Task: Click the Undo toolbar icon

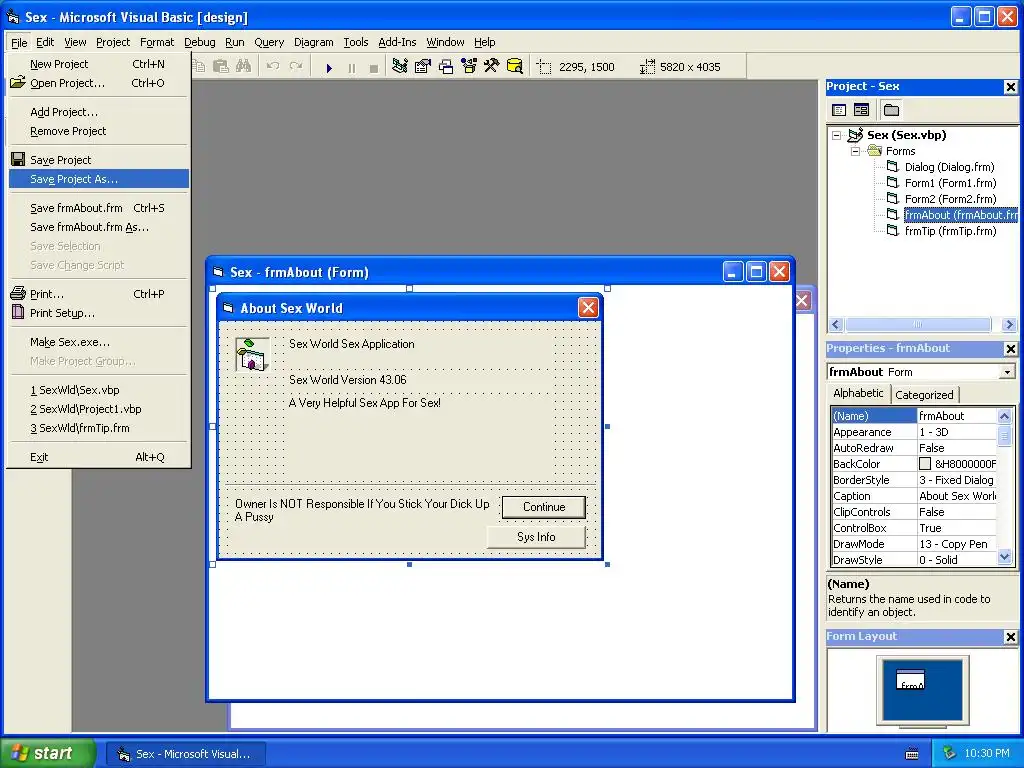Action: [x=273, y=67]
